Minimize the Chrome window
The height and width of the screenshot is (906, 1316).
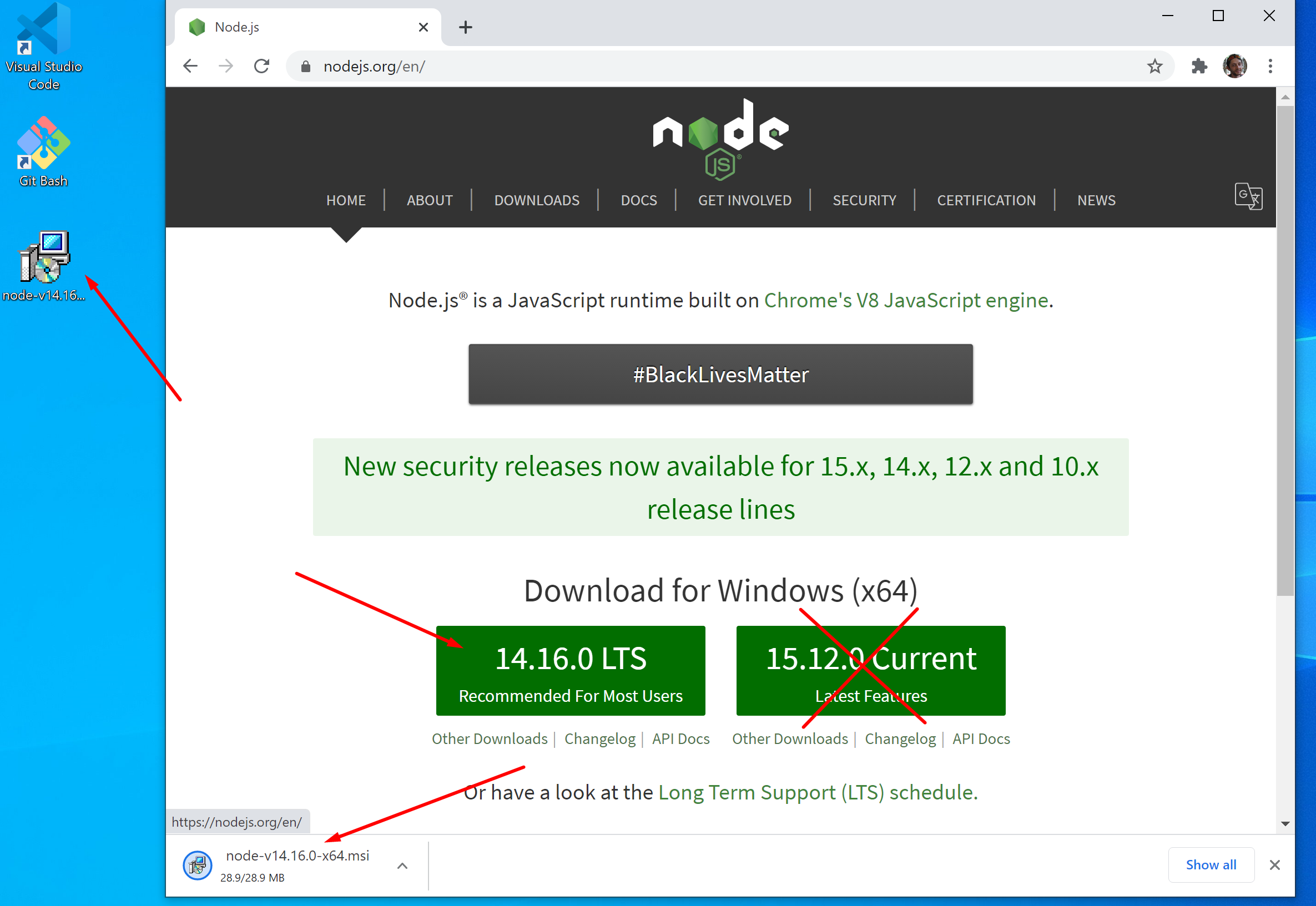click(1167, 16)
